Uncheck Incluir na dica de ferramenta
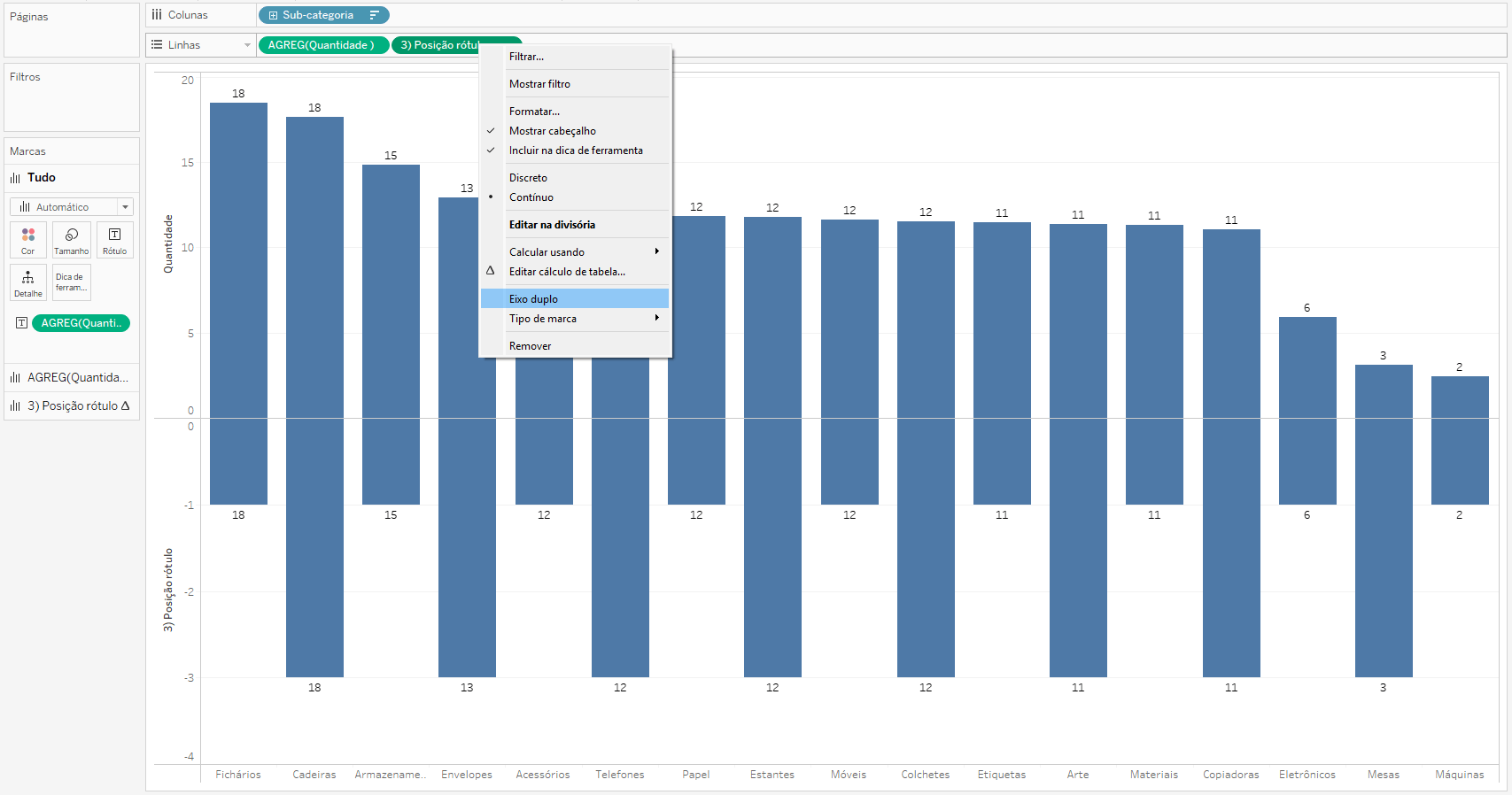 576,151
